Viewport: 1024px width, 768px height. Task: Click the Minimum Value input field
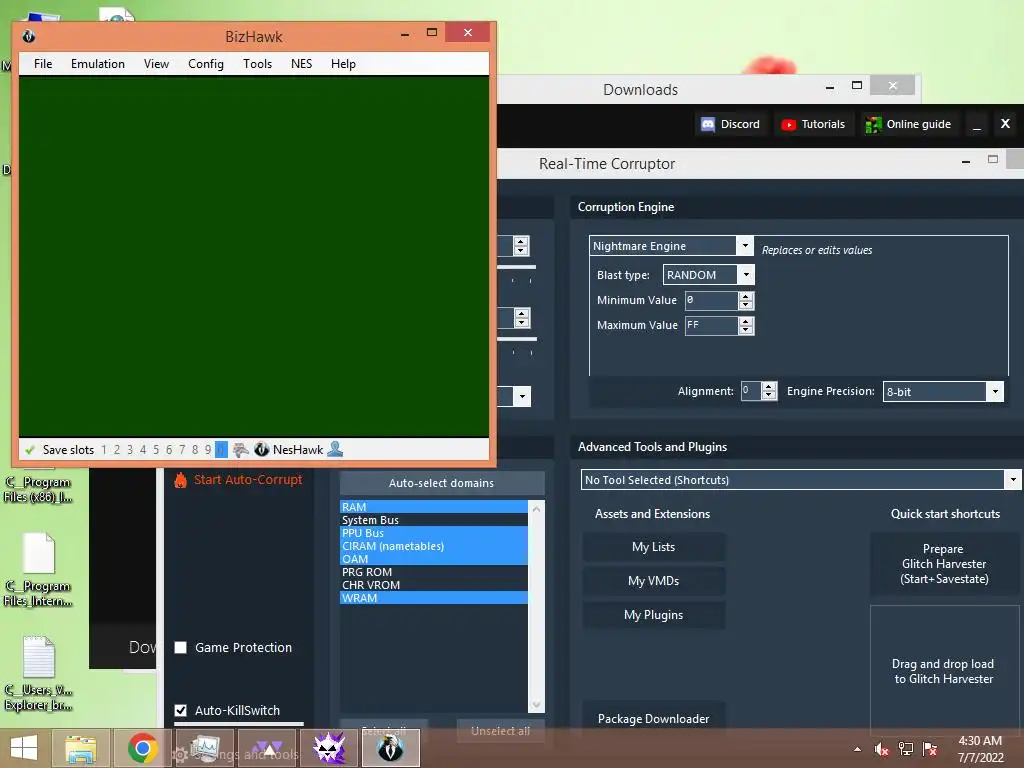point(711,300)
